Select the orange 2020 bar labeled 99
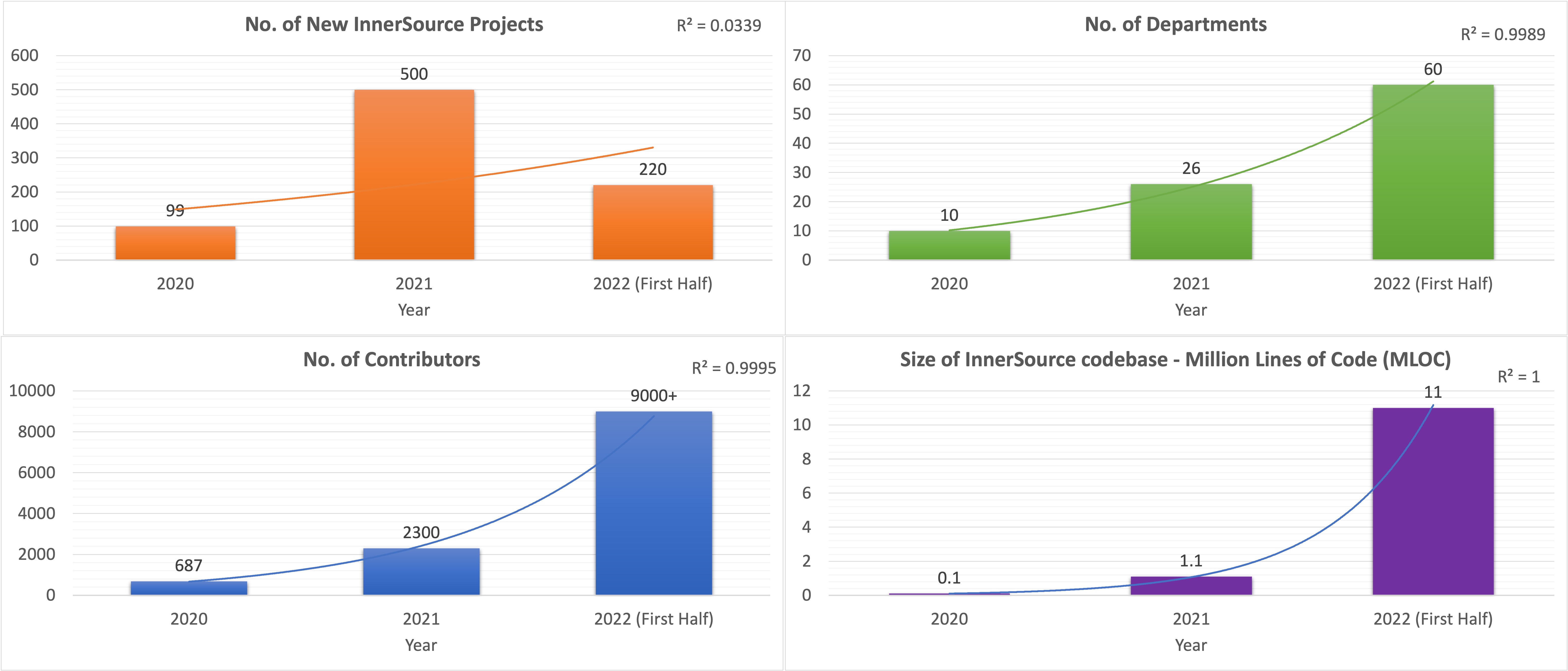This screenshot has height=671, width=1568. click(x=175, y=243)
